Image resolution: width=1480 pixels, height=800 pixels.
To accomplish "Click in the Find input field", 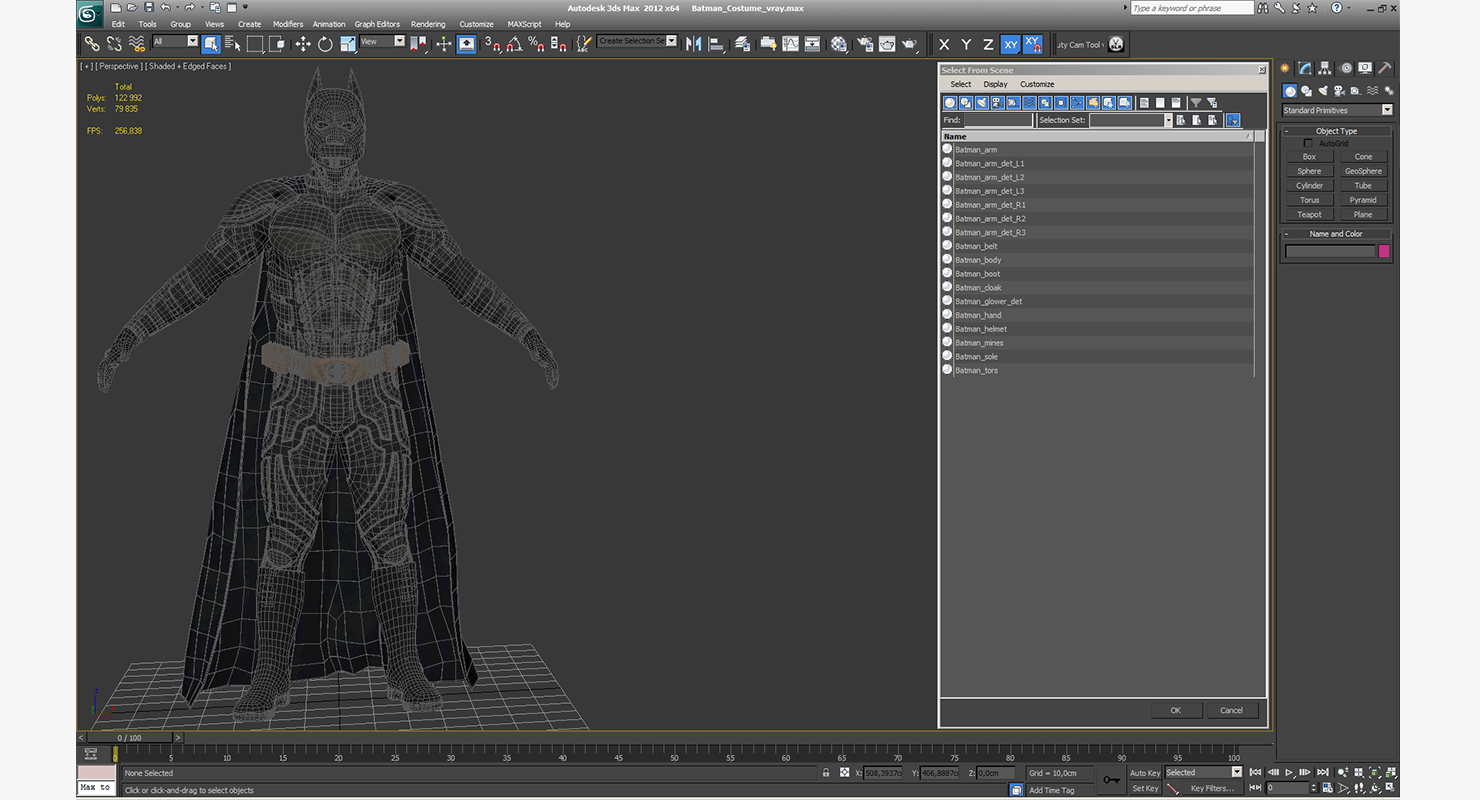I will point(998,120).
